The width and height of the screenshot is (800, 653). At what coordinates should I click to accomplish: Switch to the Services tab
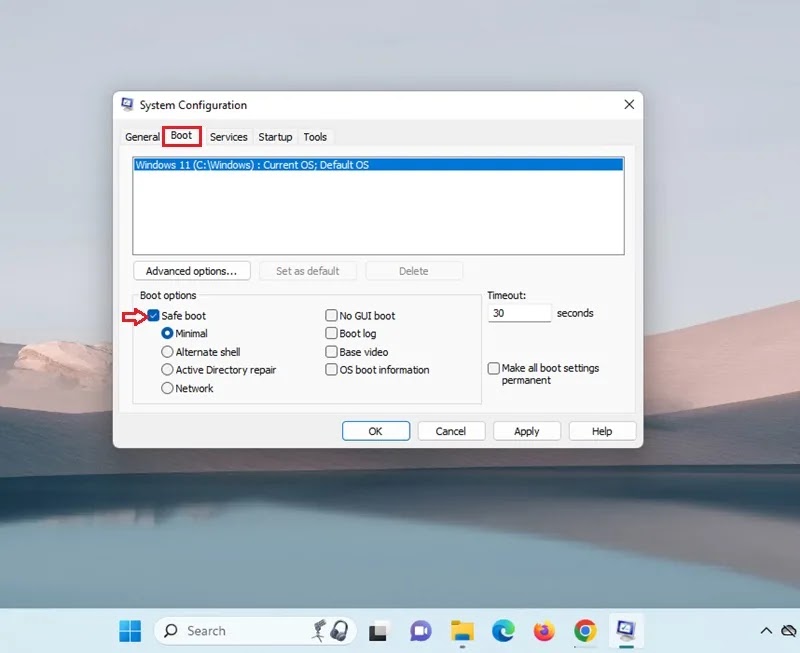[228, 137]
